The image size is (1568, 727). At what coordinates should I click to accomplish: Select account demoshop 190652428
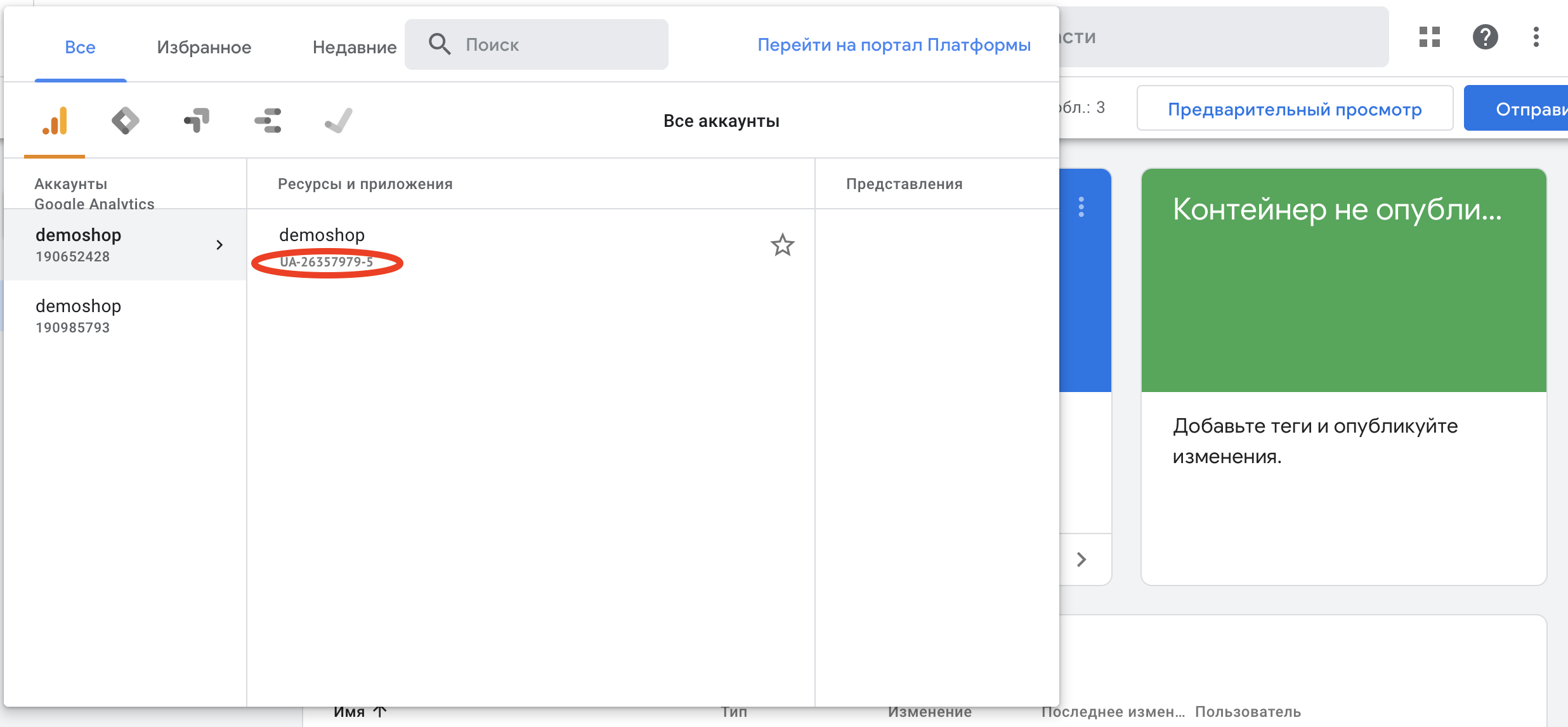tap(125, 245)
